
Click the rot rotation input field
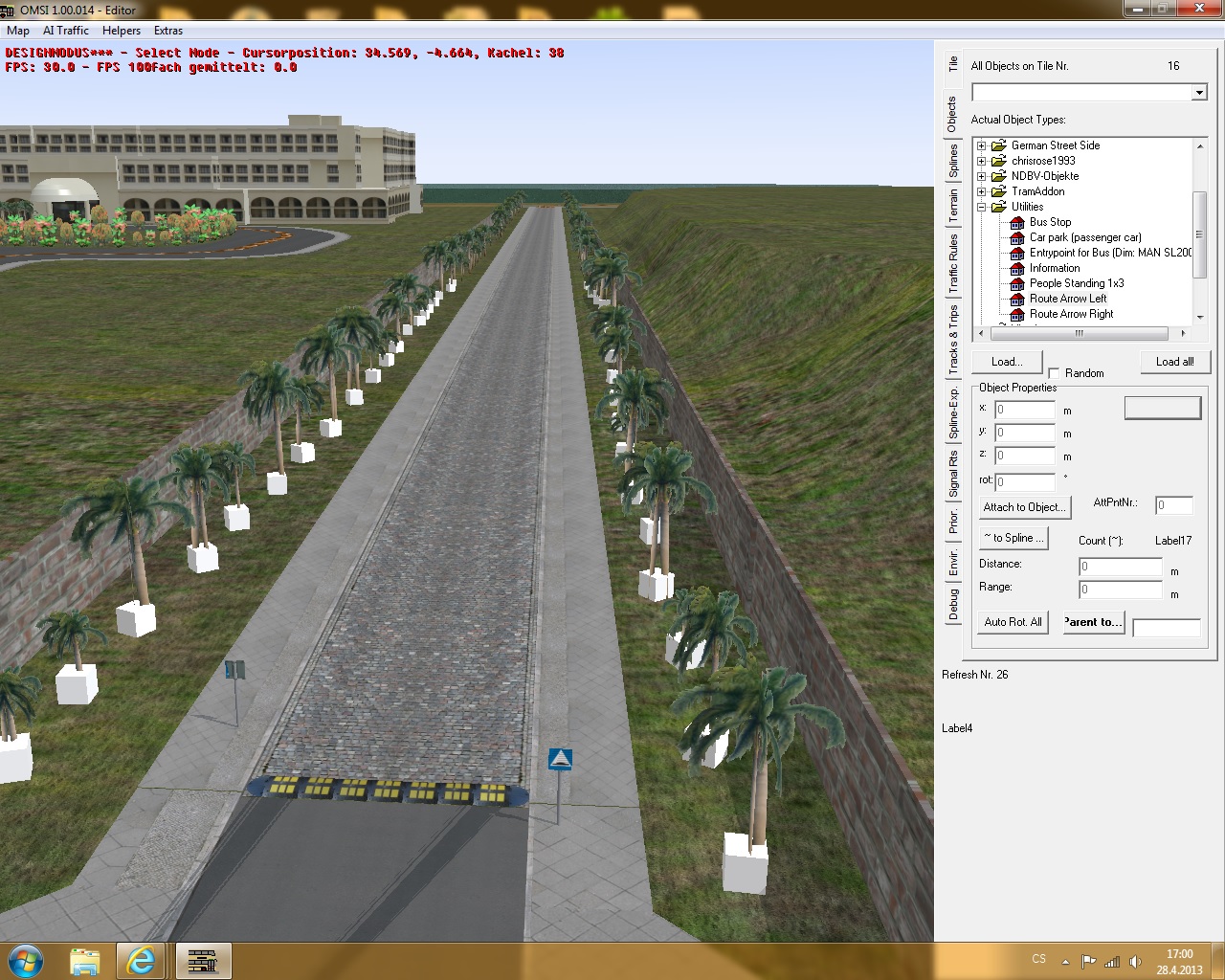tap(1025, 482)
